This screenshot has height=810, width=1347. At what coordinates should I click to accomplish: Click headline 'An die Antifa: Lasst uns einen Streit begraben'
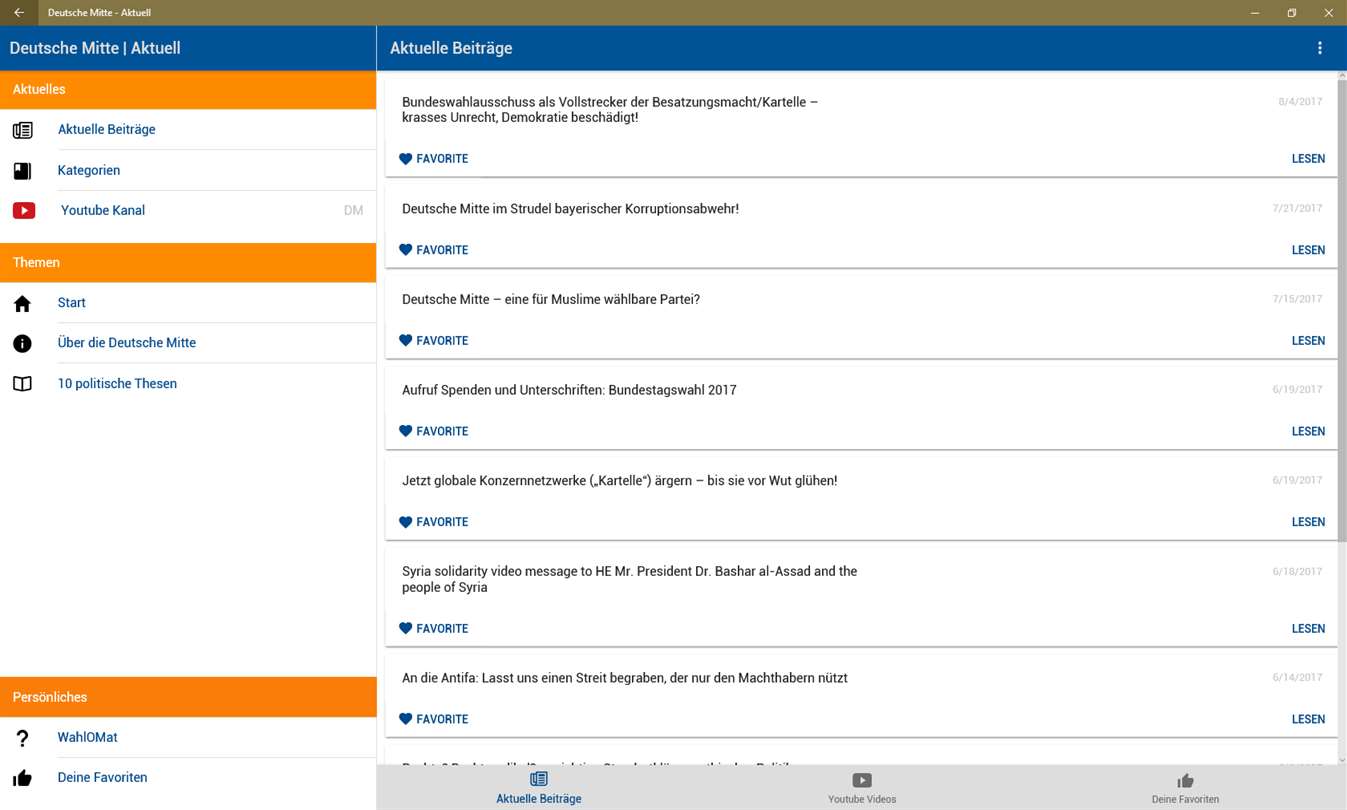(625, 678)
